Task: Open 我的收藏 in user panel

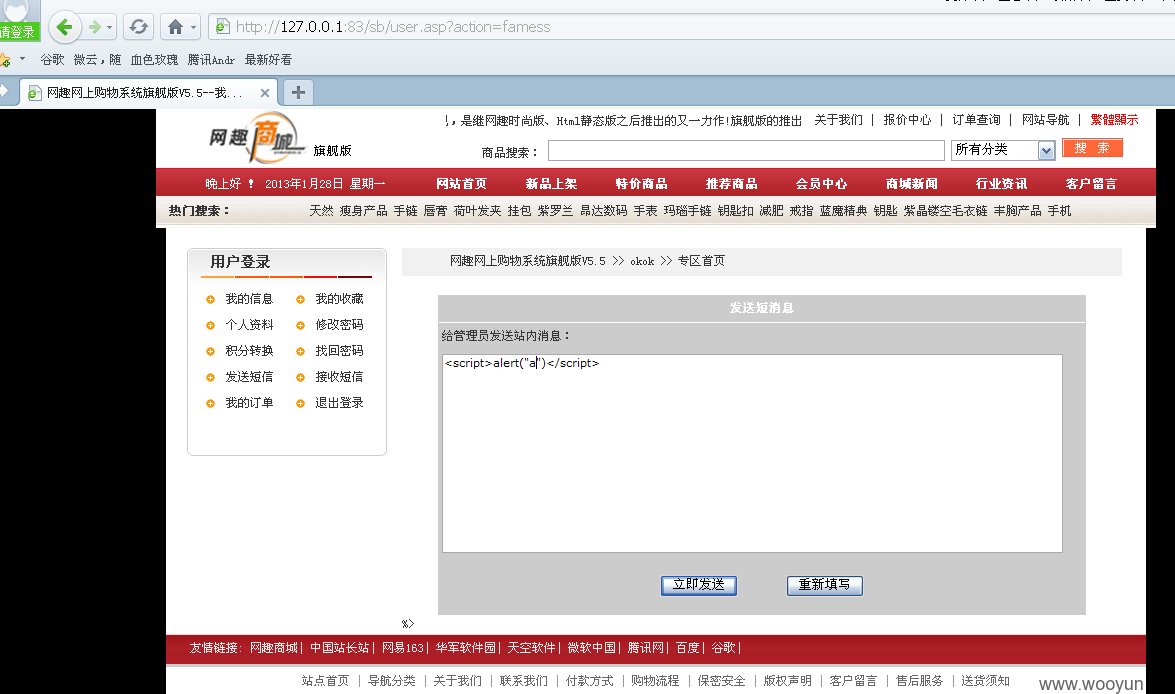Action: (x=339, y=299)
